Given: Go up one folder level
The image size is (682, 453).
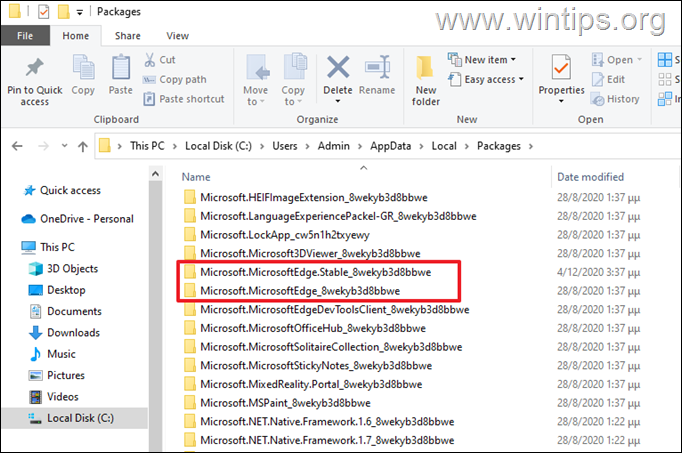Looking at the screenshot, I should pyautogui.click(x=83, y=146).
